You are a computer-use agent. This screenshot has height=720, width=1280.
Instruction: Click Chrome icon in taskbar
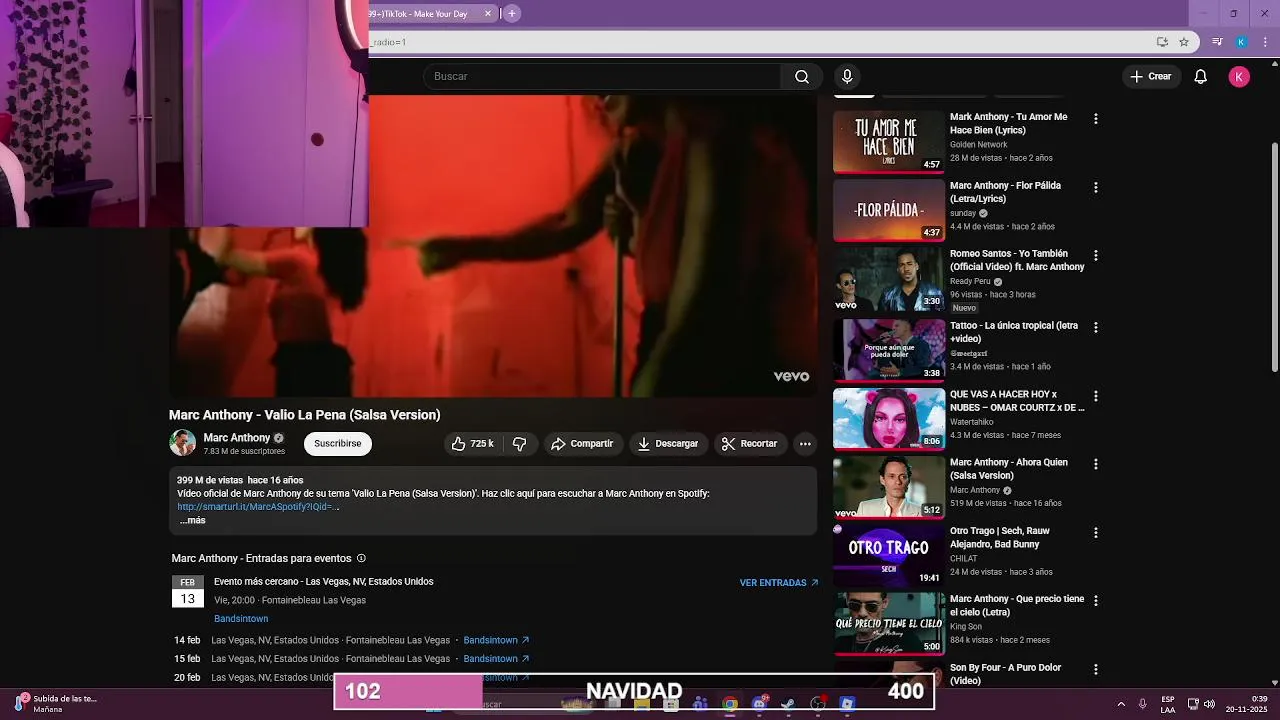pos(730,704)
